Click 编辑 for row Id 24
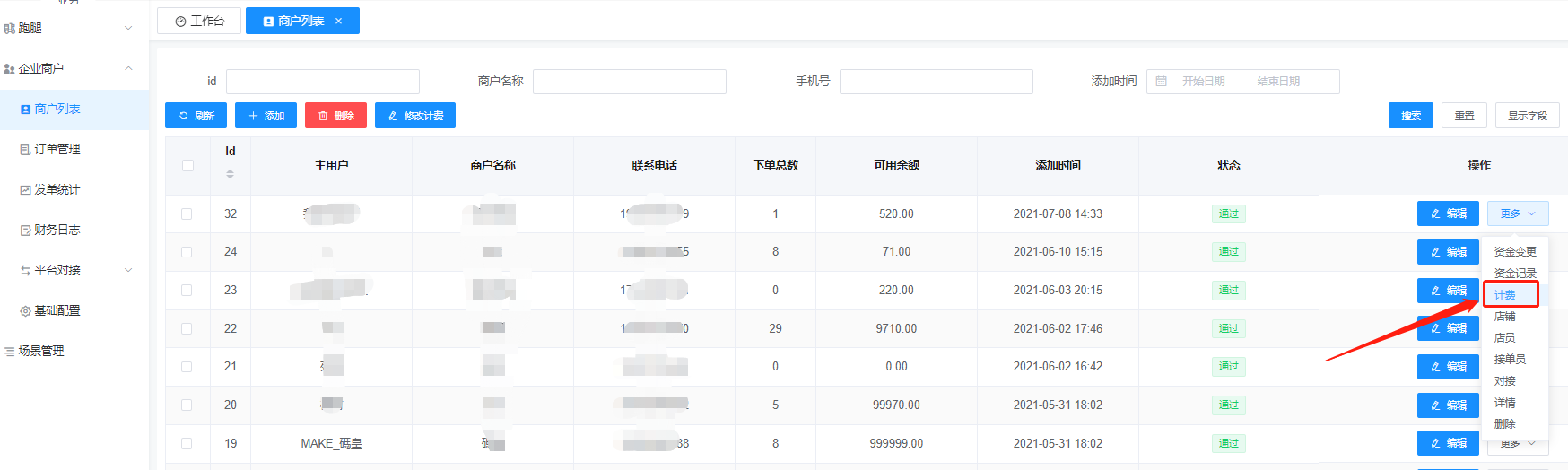The width and height of the screenshot is (1568, 470). (x=1448, y=252)
